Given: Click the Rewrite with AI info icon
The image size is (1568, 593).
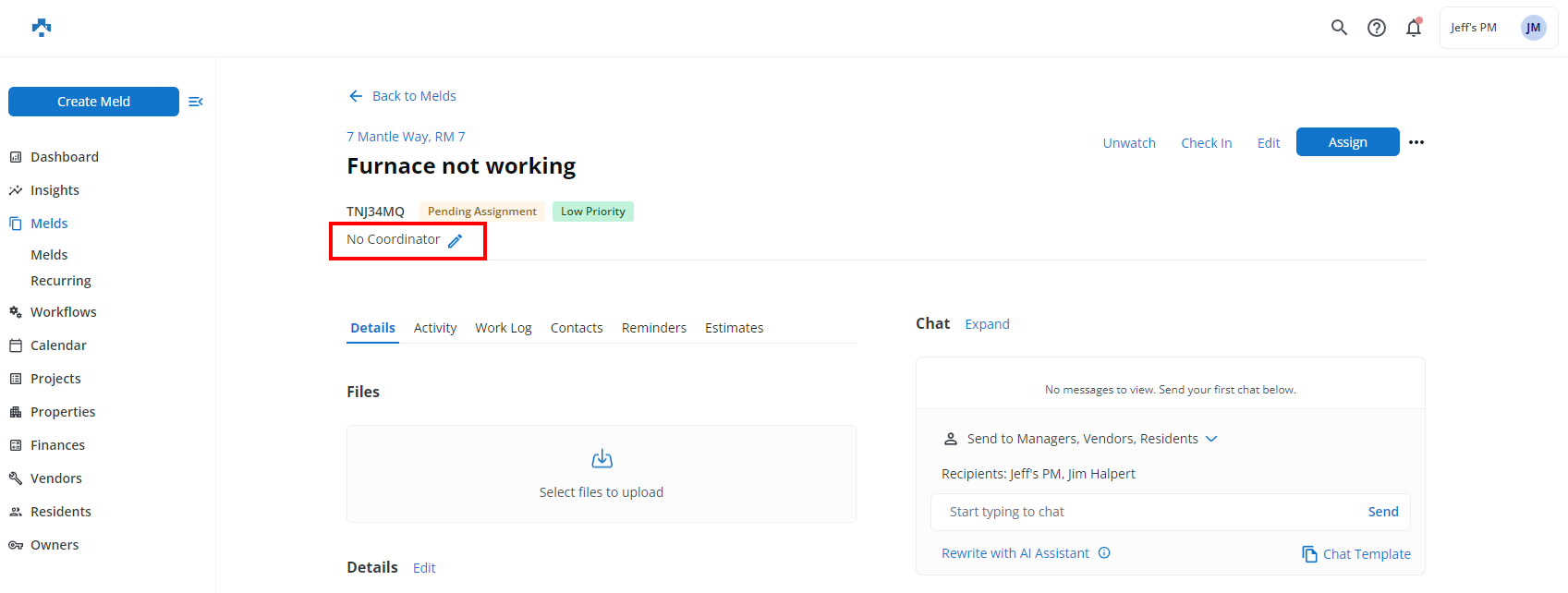Looking at the screenshot, I should (1104, 553).
